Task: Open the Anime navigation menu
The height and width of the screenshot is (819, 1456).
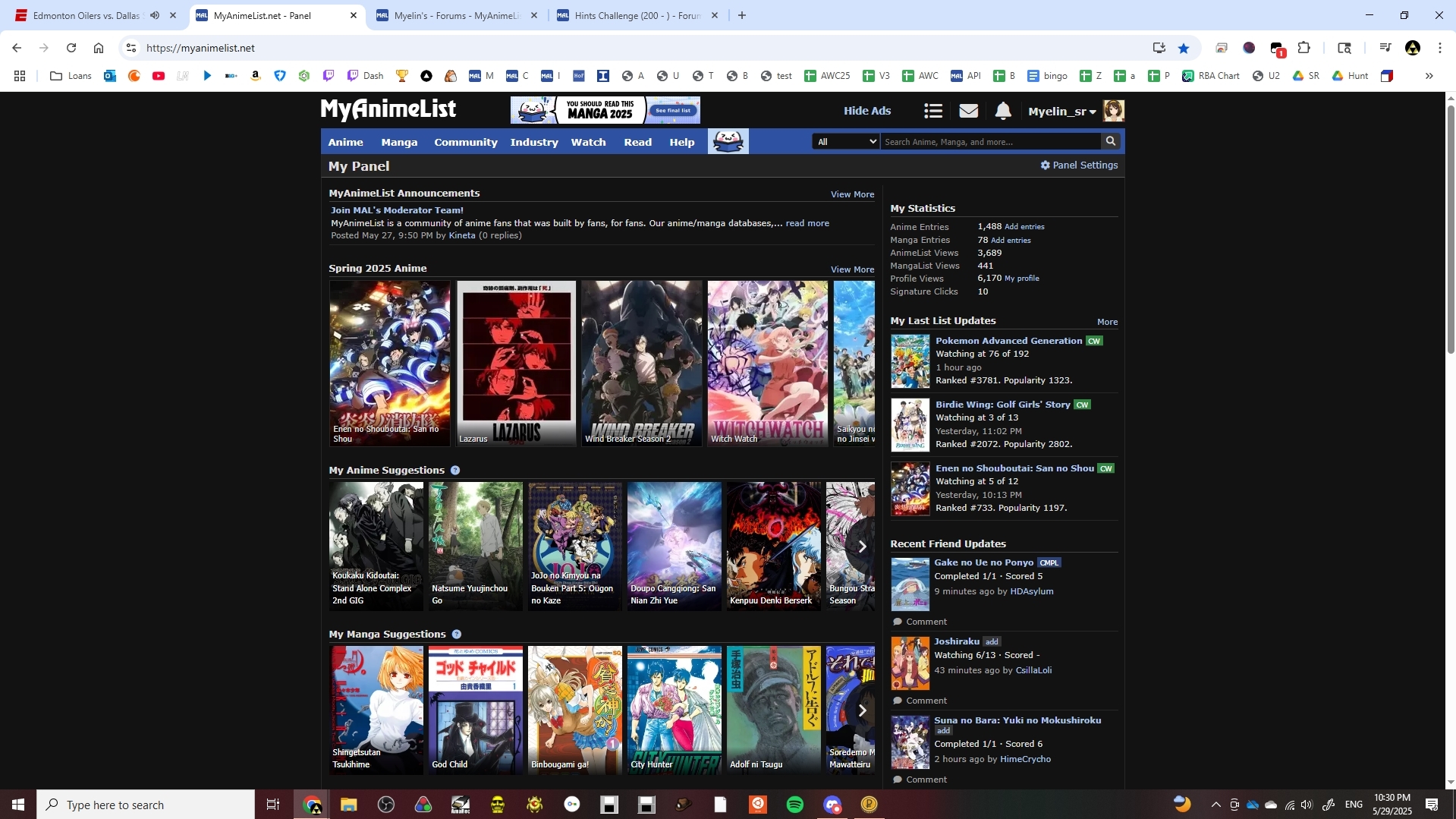Action: click(x=345, y=142)
